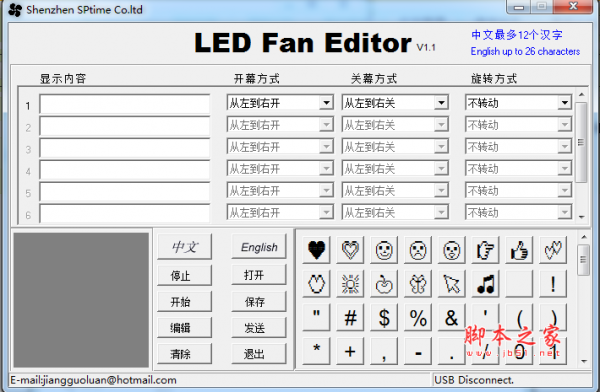Insert the double quote symbol

pyautogui.click(x=316, y=318)
